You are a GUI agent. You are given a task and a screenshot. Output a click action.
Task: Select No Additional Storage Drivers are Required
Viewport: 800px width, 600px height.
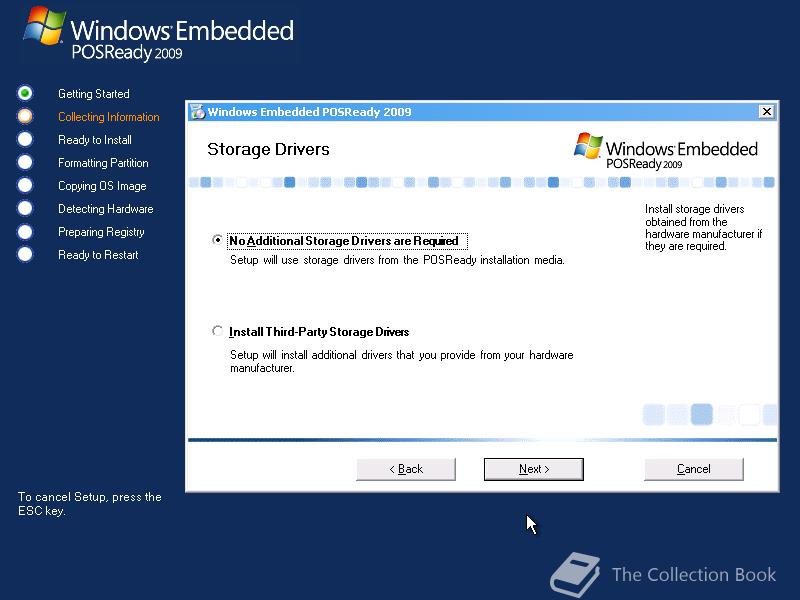(217, 239)
